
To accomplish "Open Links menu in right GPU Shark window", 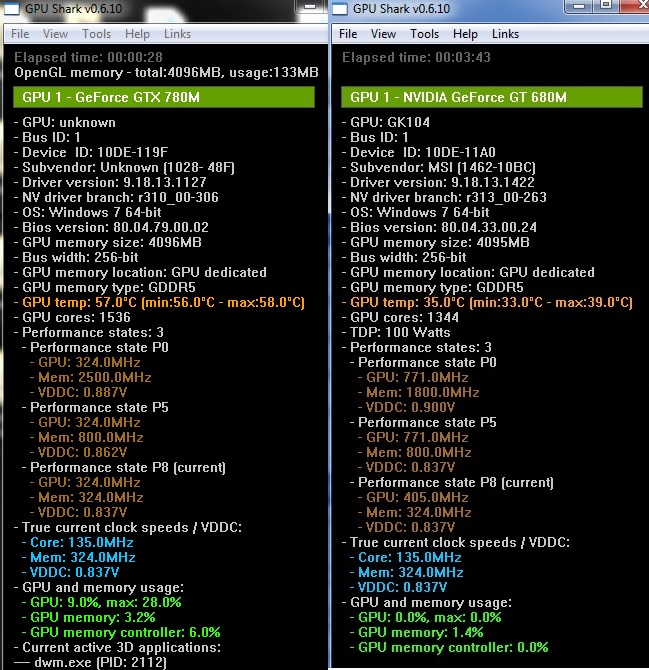I will pyautogui.click(x=505, y=34).
